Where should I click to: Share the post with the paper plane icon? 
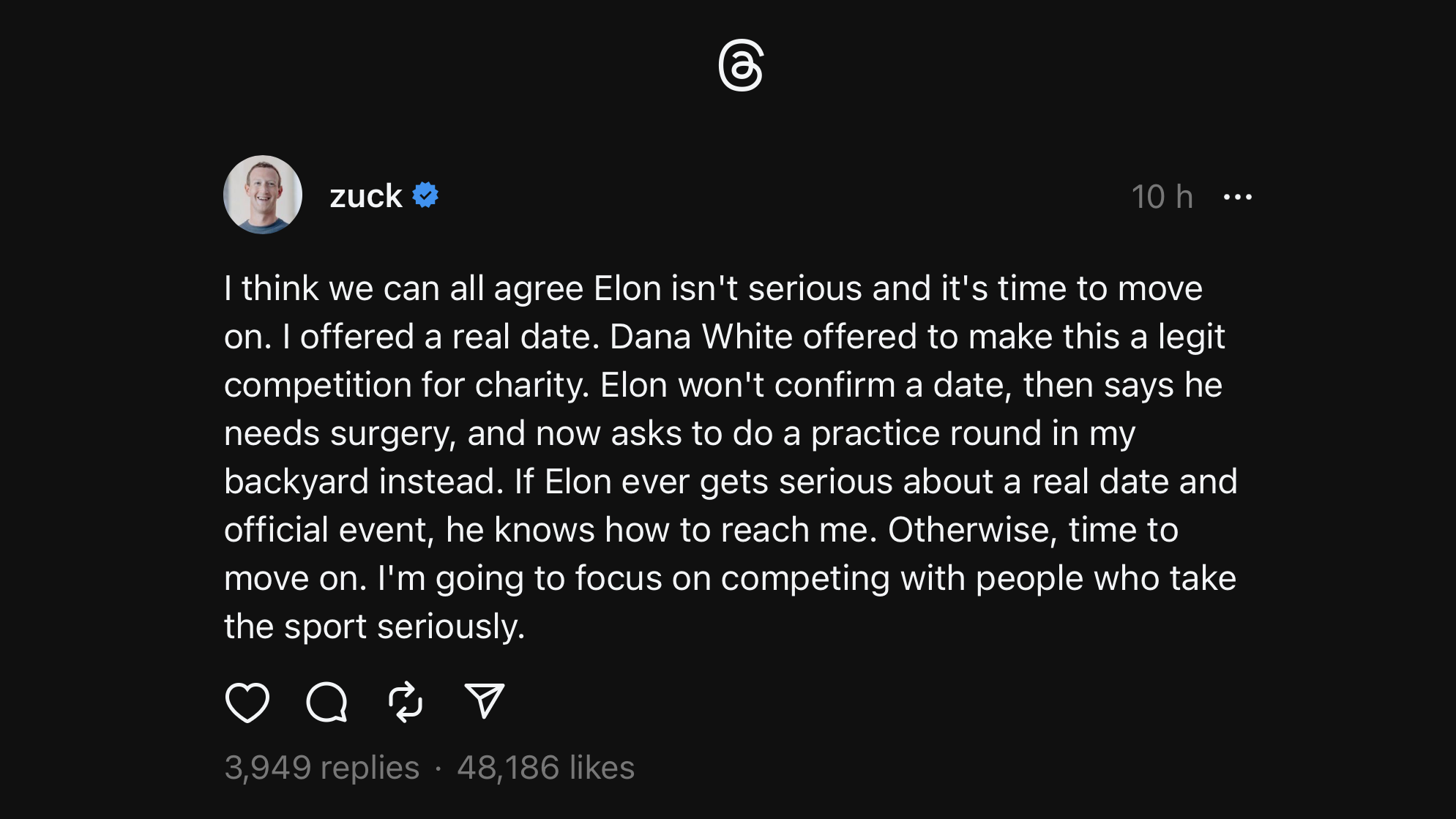(x=485, y=701)
